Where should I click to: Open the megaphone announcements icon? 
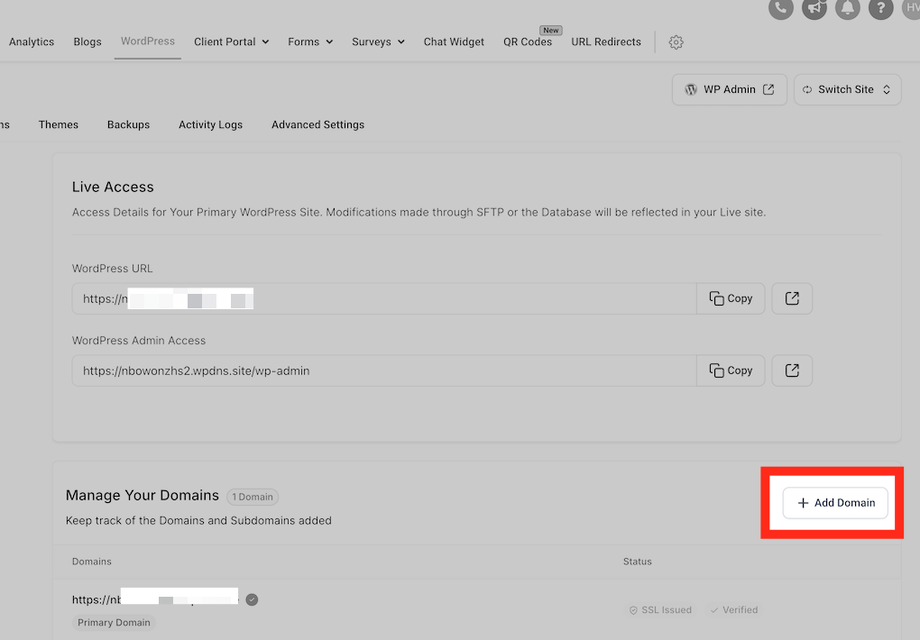[x=814, y=8]
